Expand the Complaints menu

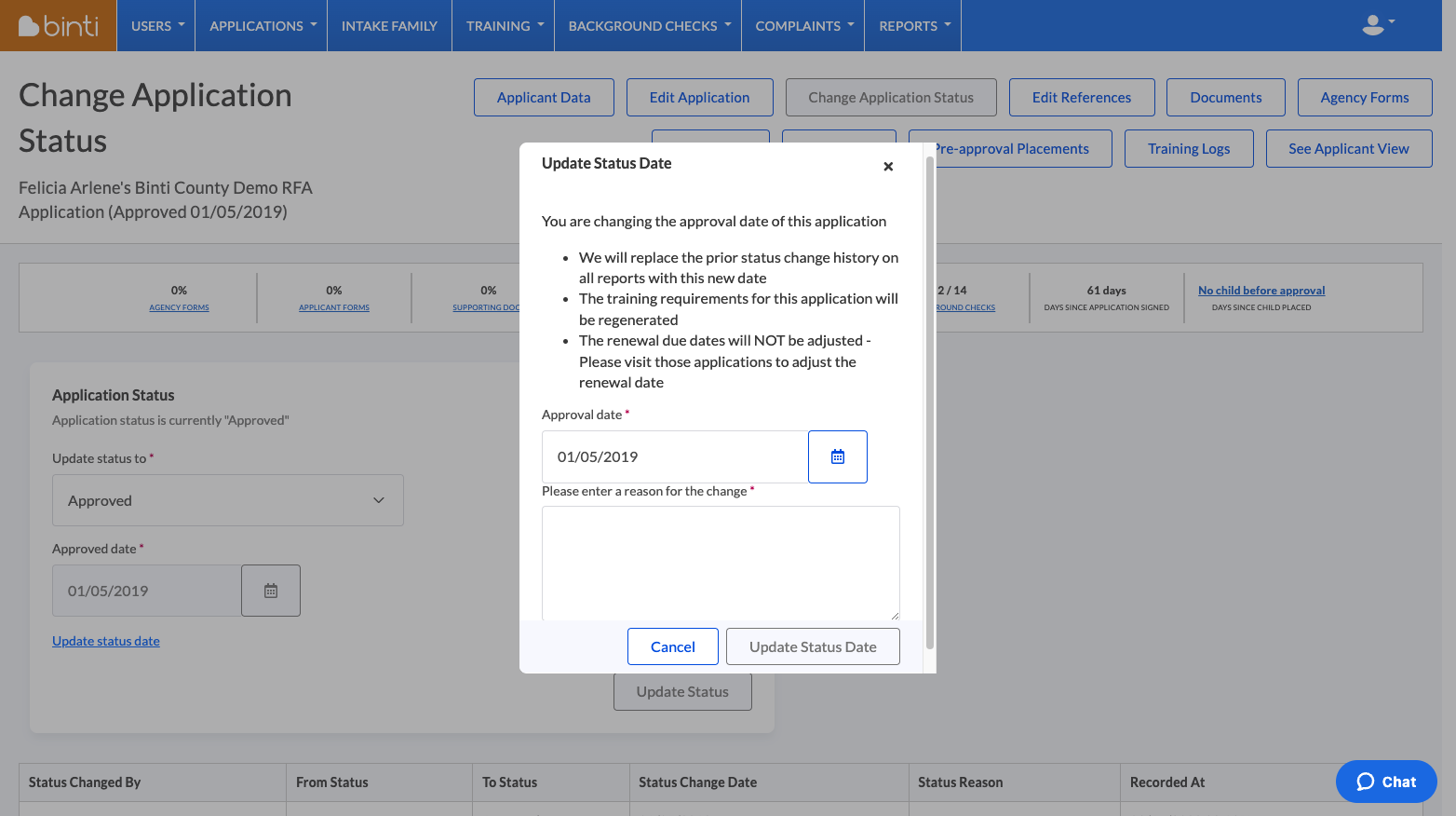803,26
